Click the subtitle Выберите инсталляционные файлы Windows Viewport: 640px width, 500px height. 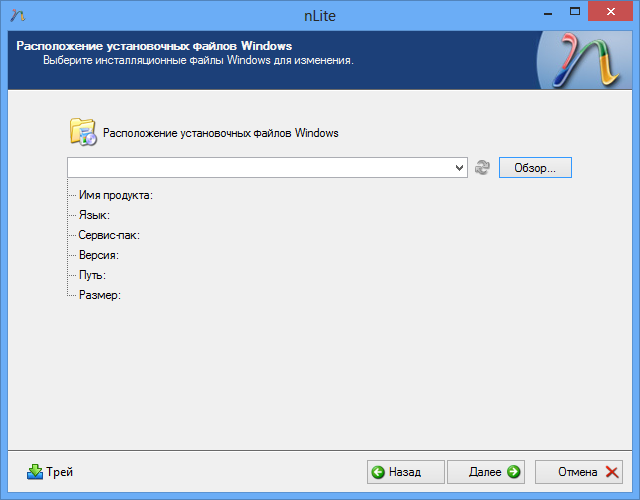tap(198, 60)
